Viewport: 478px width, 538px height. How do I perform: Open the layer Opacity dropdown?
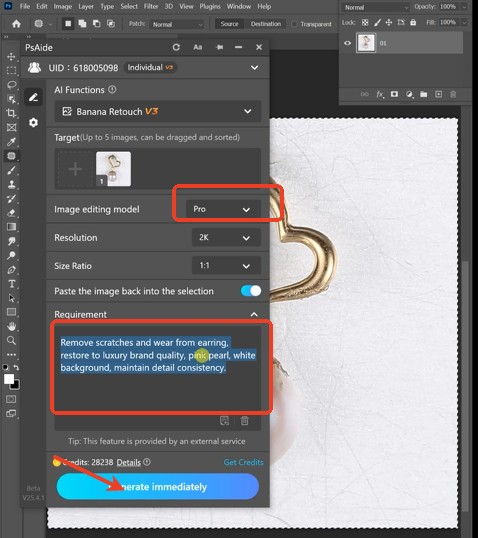click(x=464, y=7)
